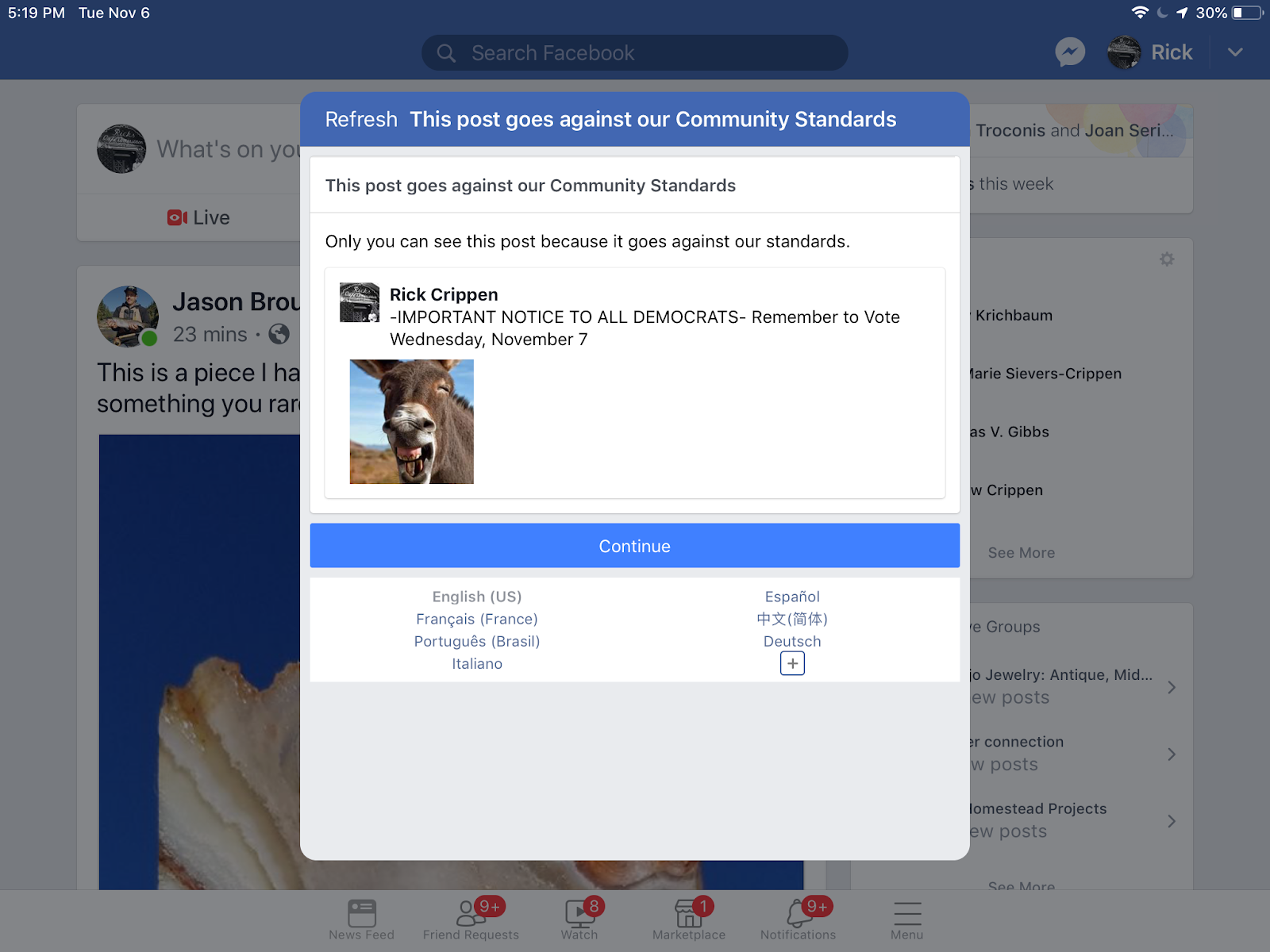Open the Marketplace tab
The width and height of the screenshot is (1270, 952).
click(x=689, y=919)
